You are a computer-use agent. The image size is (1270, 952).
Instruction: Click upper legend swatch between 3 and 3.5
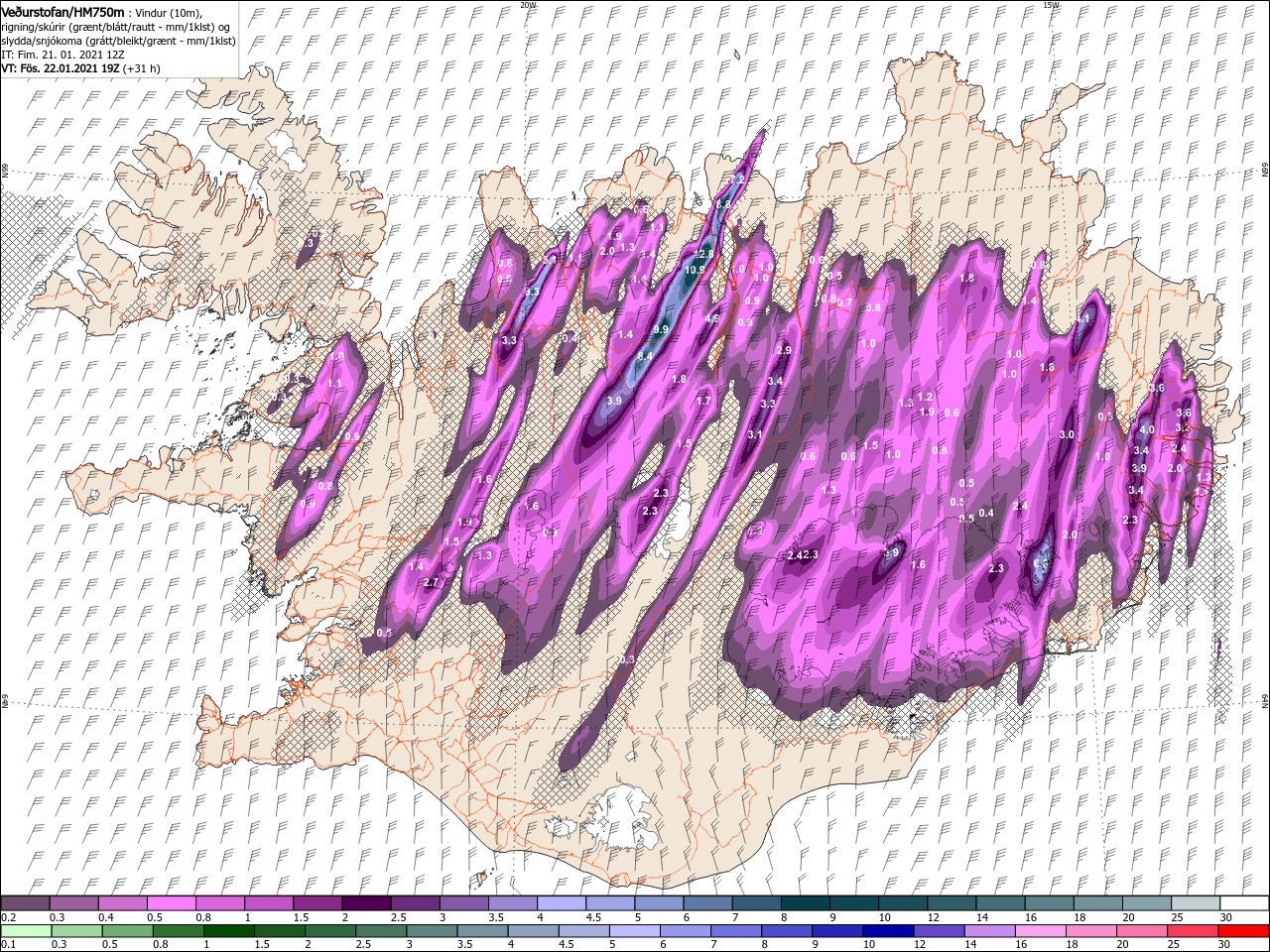point(463,903)
